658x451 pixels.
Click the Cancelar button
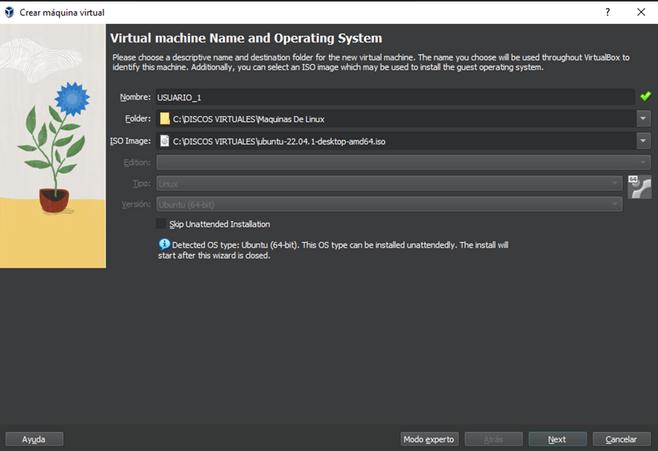[621, 439]
